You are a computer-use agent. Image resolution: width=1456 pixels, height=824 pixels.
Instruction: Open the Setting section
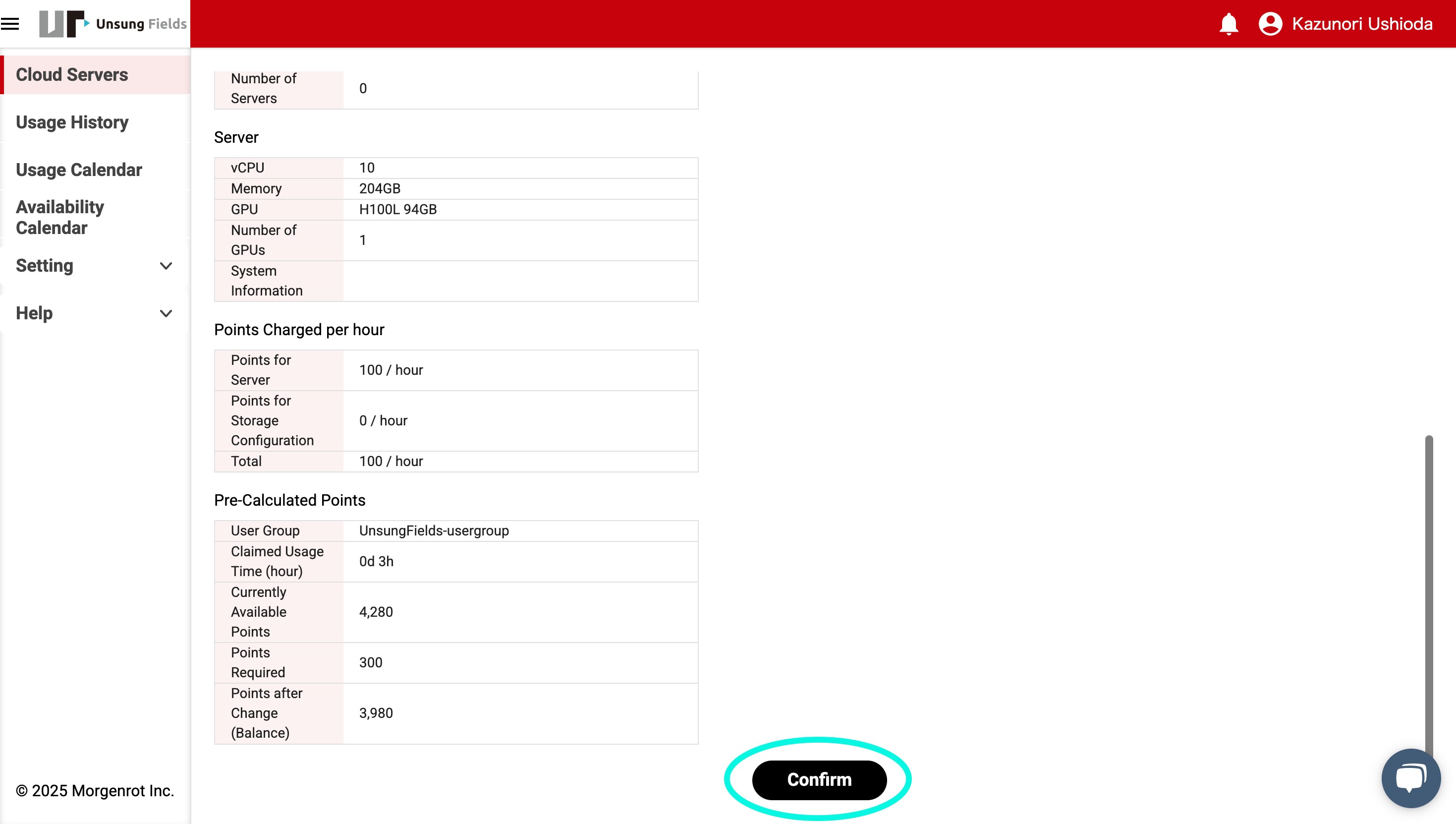coord(45,266)
